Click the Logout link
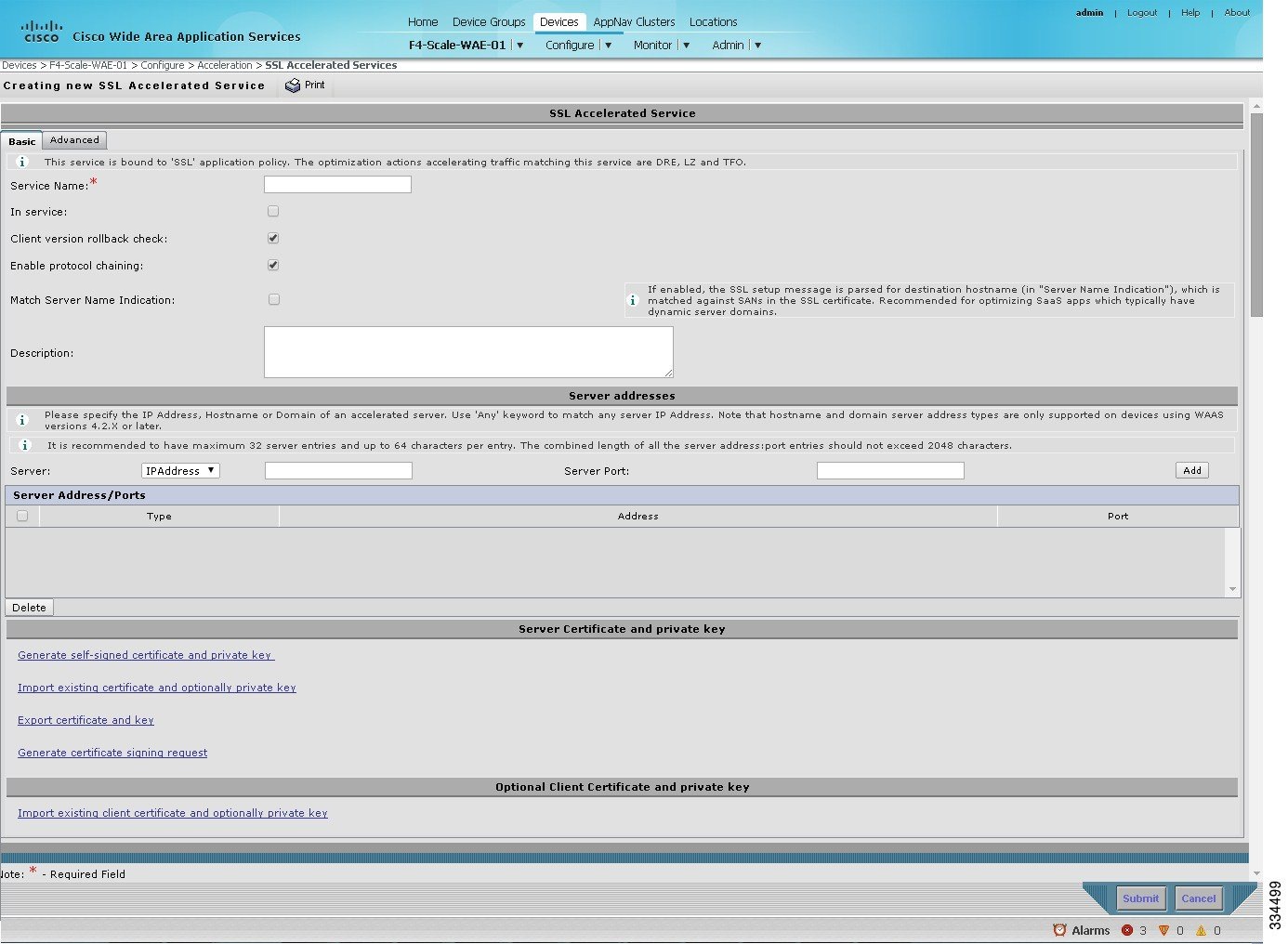The width and height of the screenshot is (1288, 944). pos(1142,13)
